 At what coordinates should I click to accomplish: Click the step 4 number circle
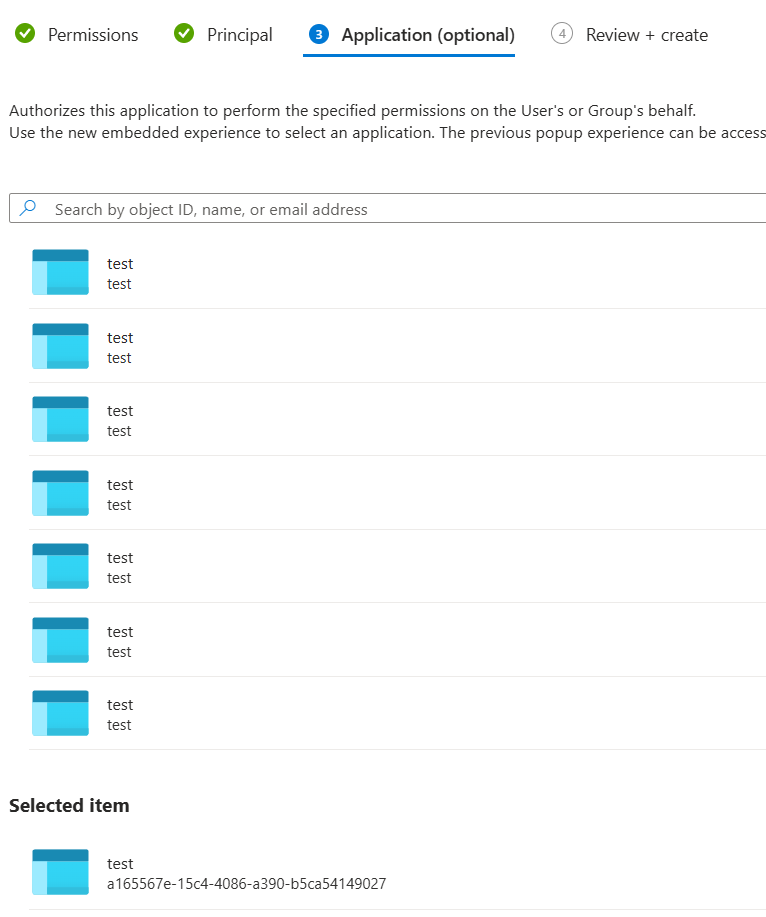pyautogui.click(x=563, y=34)
